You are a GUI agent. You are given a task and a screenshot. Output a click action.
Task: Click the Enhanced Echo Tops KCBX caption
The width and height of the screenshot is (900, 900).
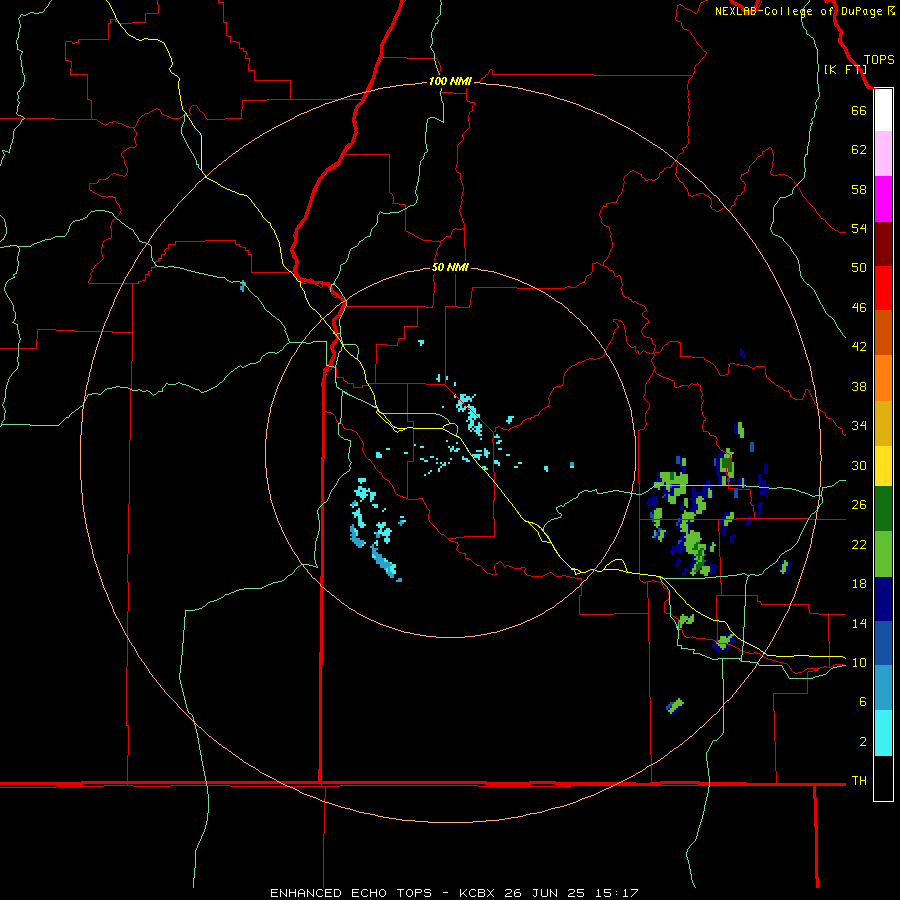click(454, 893)
